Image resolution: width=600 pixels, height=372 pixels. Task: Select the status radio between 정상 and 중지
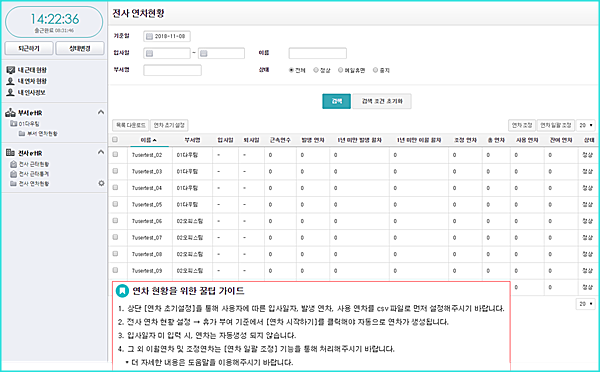tap(340, 70)
